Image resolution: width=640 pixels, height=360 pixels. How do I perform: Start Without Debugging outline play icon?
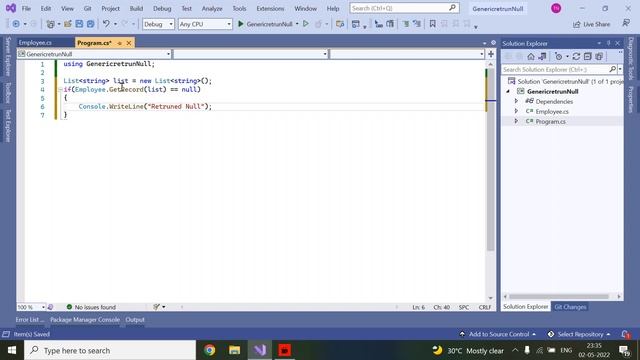pyautogui.click(x=306, y=24)
